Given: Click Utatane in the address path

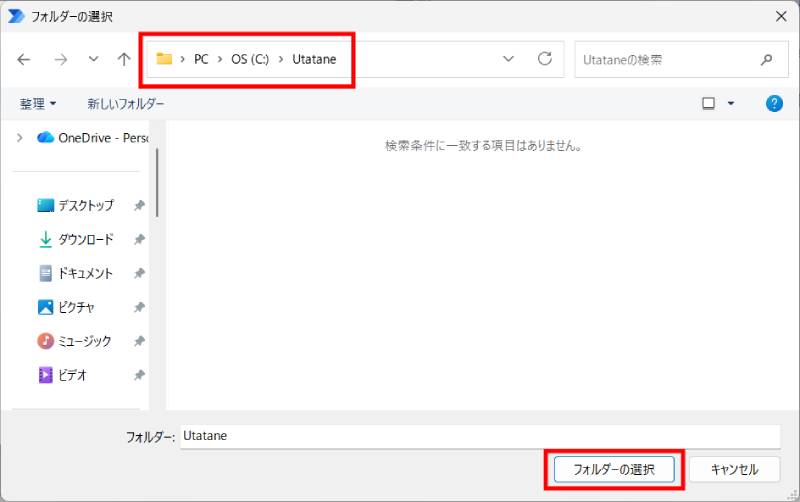Looking at the screenshot, I should (314, 59).
